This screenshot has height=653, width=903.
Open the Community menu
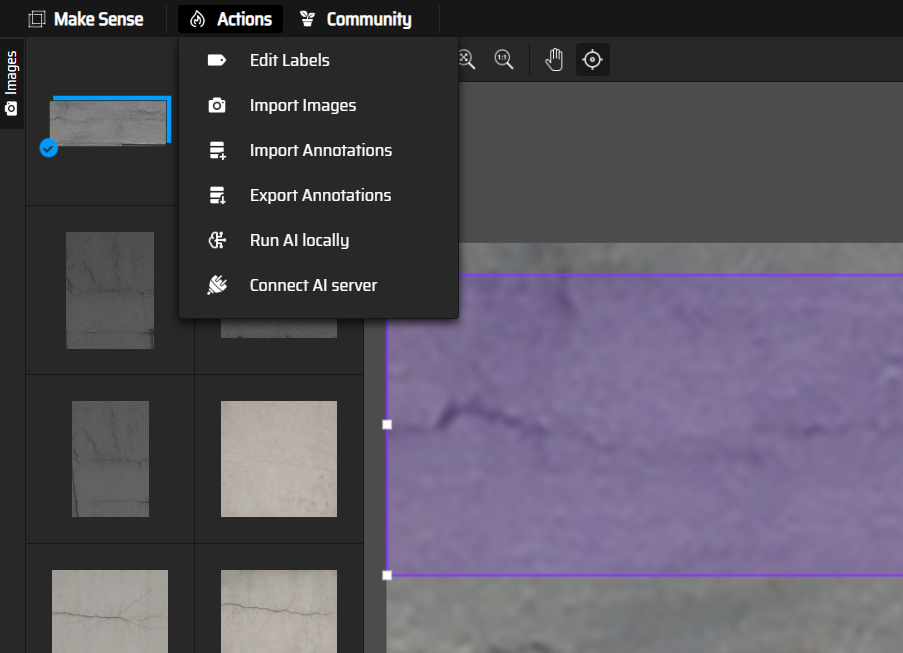[x=355, y=19]
